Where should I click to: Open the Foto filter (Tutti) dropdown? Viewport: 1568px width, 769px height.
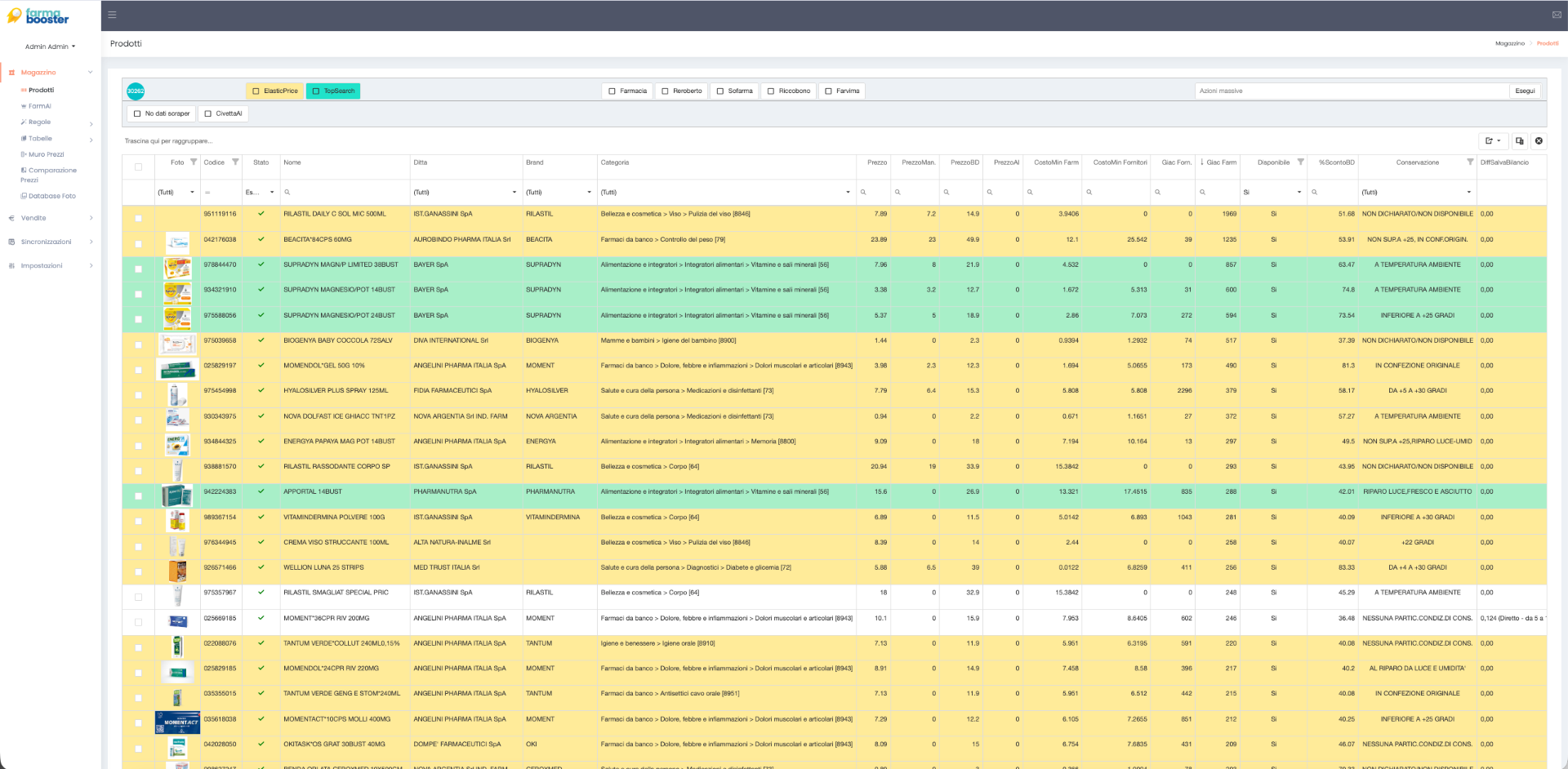click(x=192, y=193)
